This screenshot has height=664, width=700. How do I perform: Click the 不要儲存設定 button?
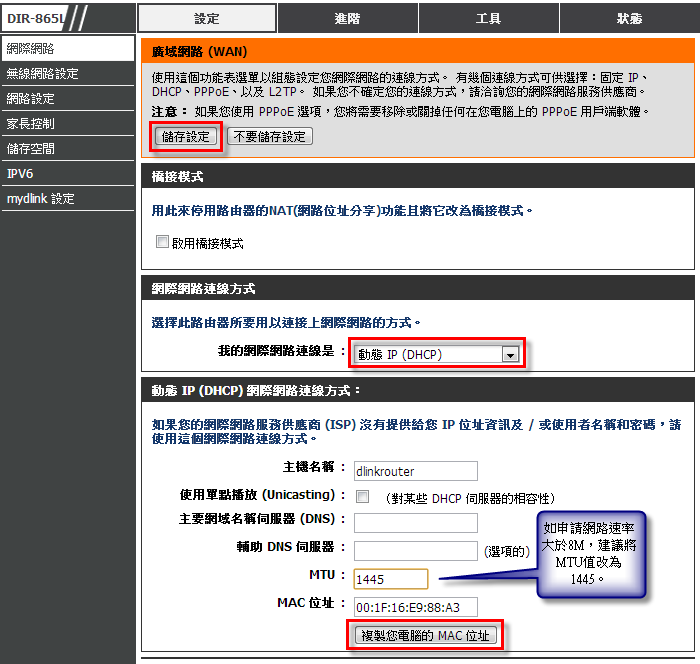pos(270,137)
